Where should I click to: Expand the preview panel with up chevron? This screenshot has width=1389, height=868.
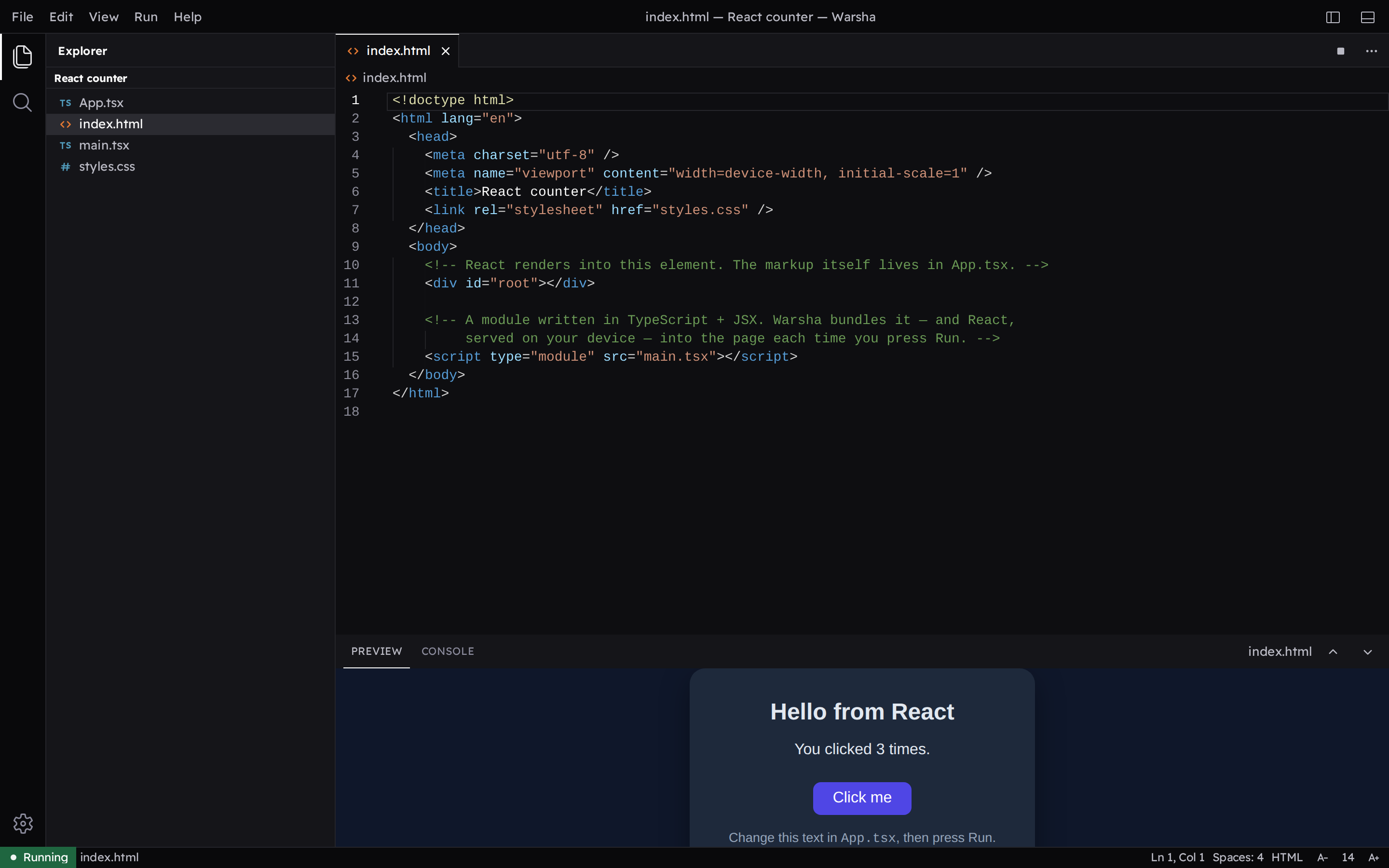click(x=1334, y=651)
